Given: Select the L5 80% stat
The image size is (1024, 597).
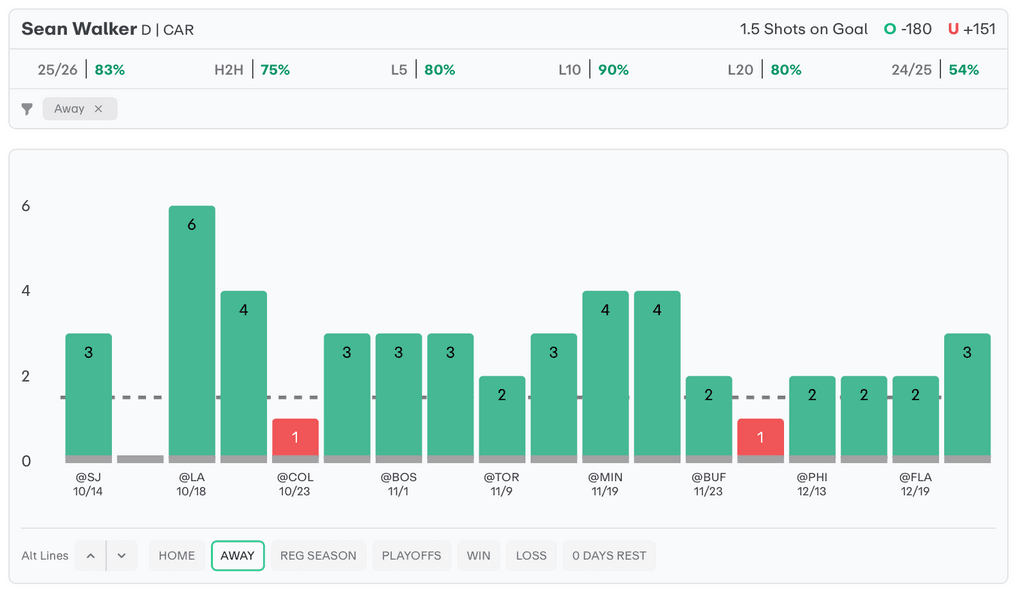Looking at the screenshot, I should [x=423, y=70].
